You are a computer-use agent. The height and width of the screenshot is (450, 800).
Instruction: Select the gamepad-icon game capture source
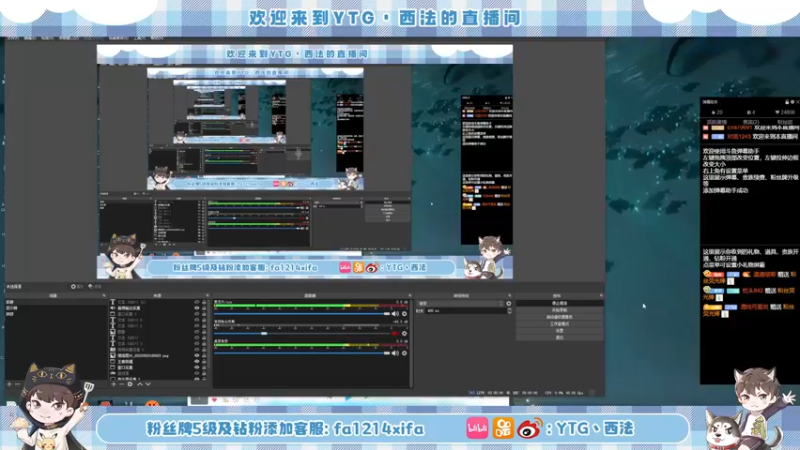pos(158,373)
